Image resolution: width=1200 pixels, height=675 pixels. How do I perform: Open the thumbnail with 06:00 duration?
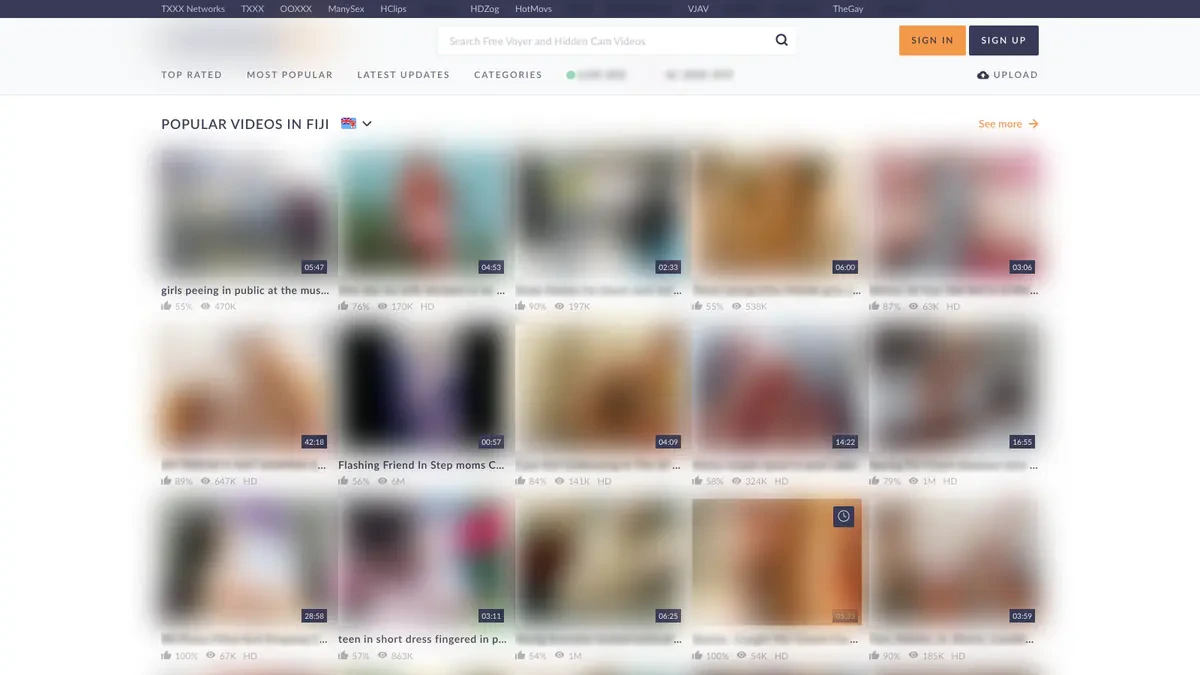[777, 213]
